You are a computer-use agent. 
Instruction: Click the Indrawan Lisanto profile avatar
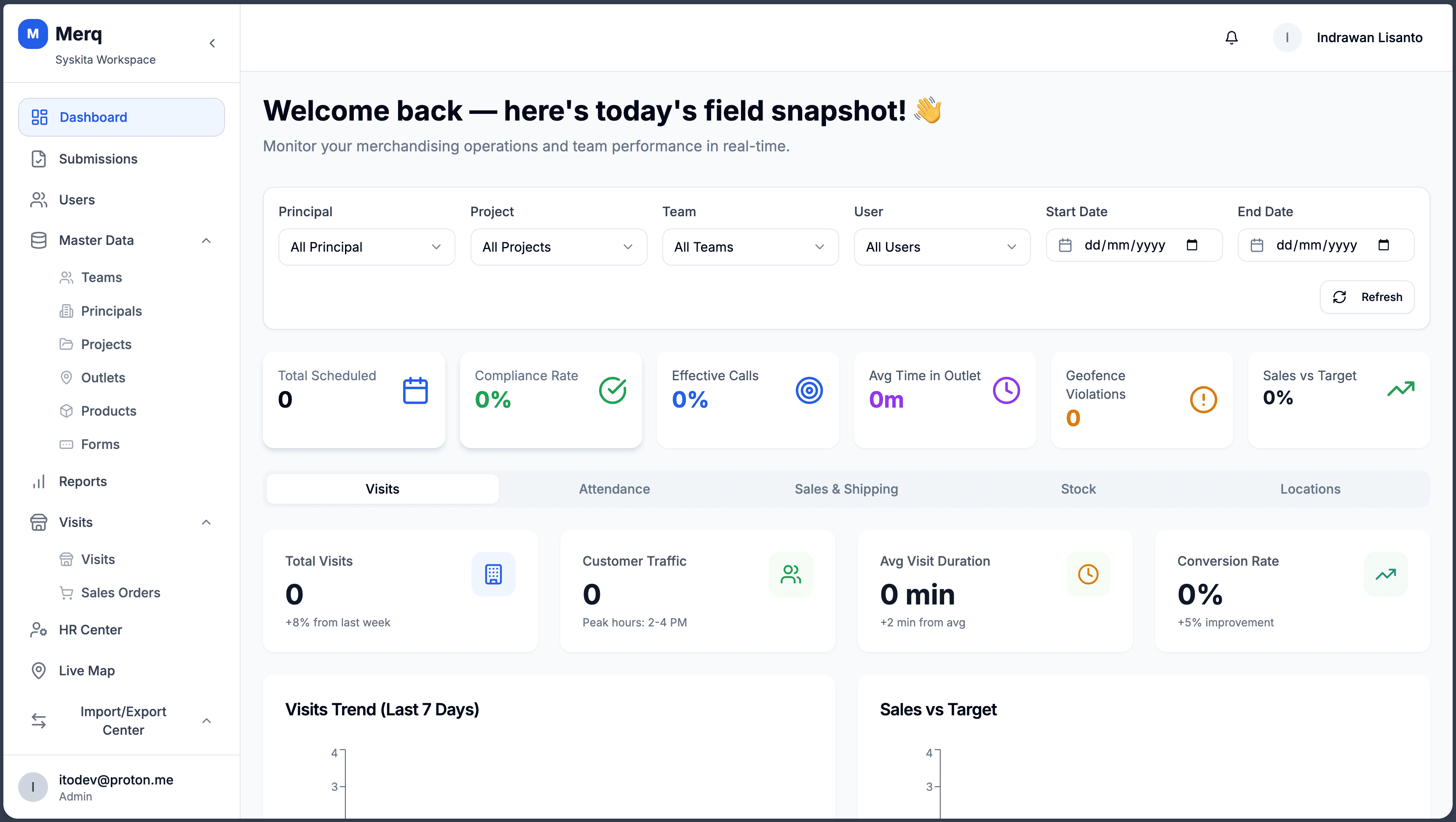click(1287, 38)
